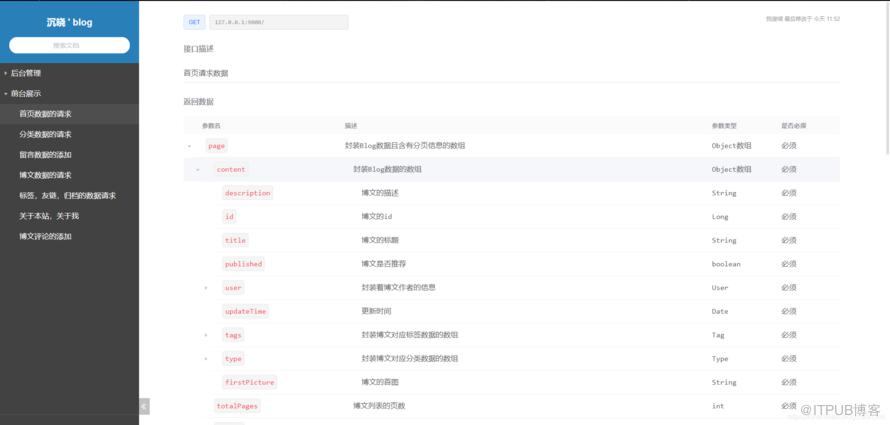Click 博文的描述 description text
The width and height of the screenshot is (890, 425).
[380, 193]
